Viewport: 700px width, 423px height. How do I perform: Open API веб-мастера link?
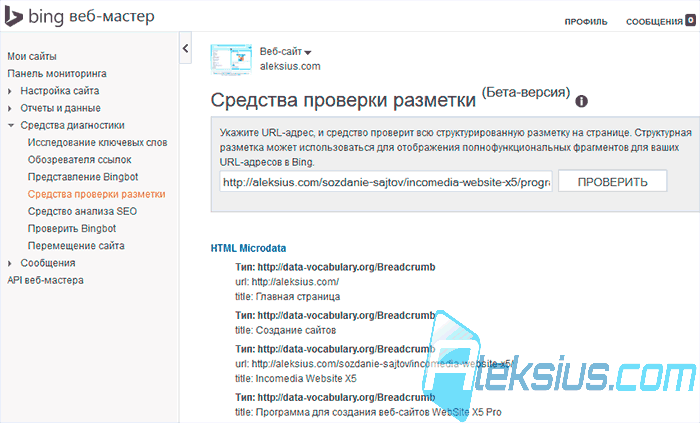pyautogui.click(x=45, y=280)
